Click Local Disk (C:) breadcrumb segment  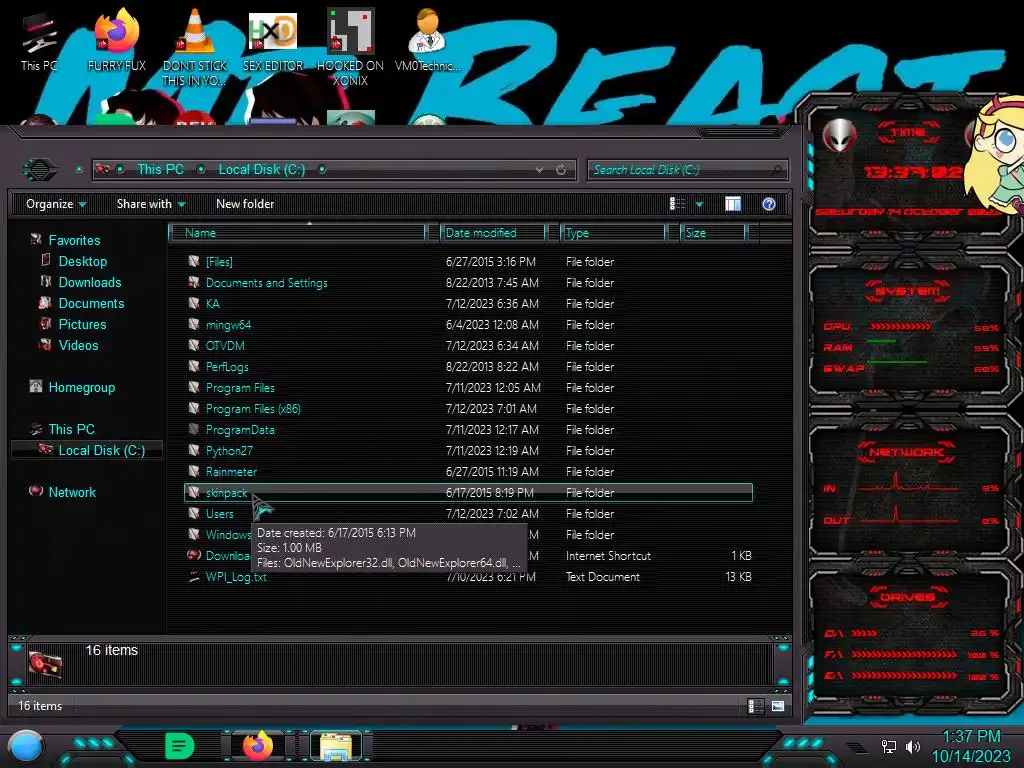pos(261,169)
